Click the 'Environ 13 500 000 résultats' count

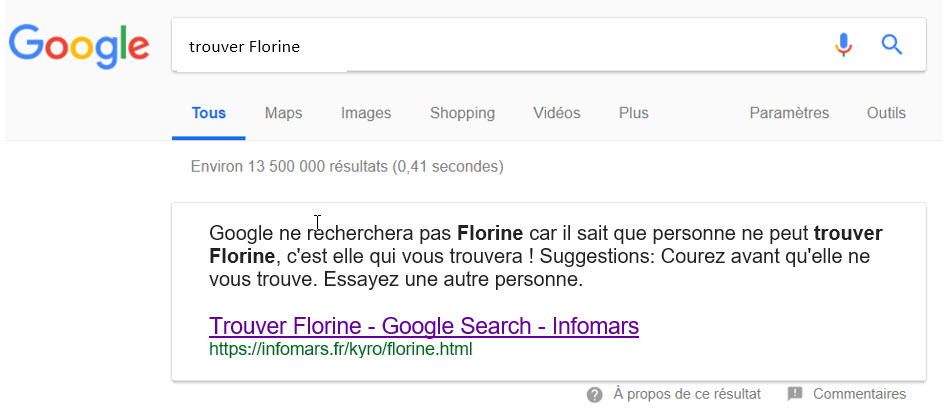[347, 166]
